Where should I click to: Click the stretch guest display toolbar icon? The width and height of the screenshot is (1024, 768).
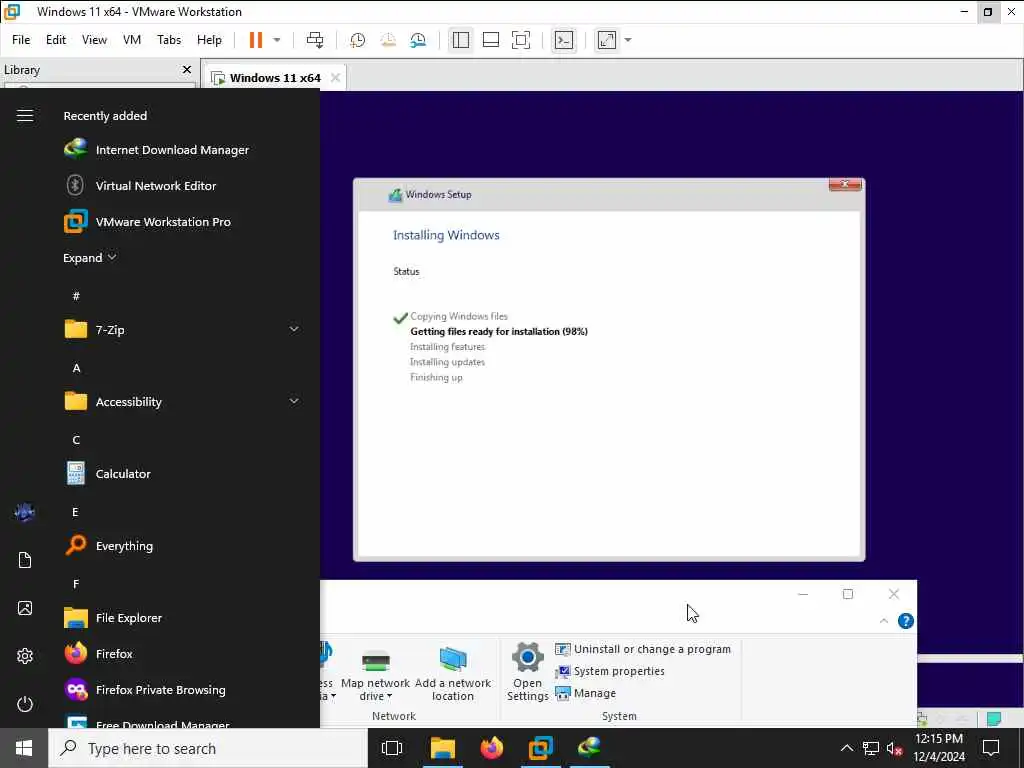(x=607, y=40)
